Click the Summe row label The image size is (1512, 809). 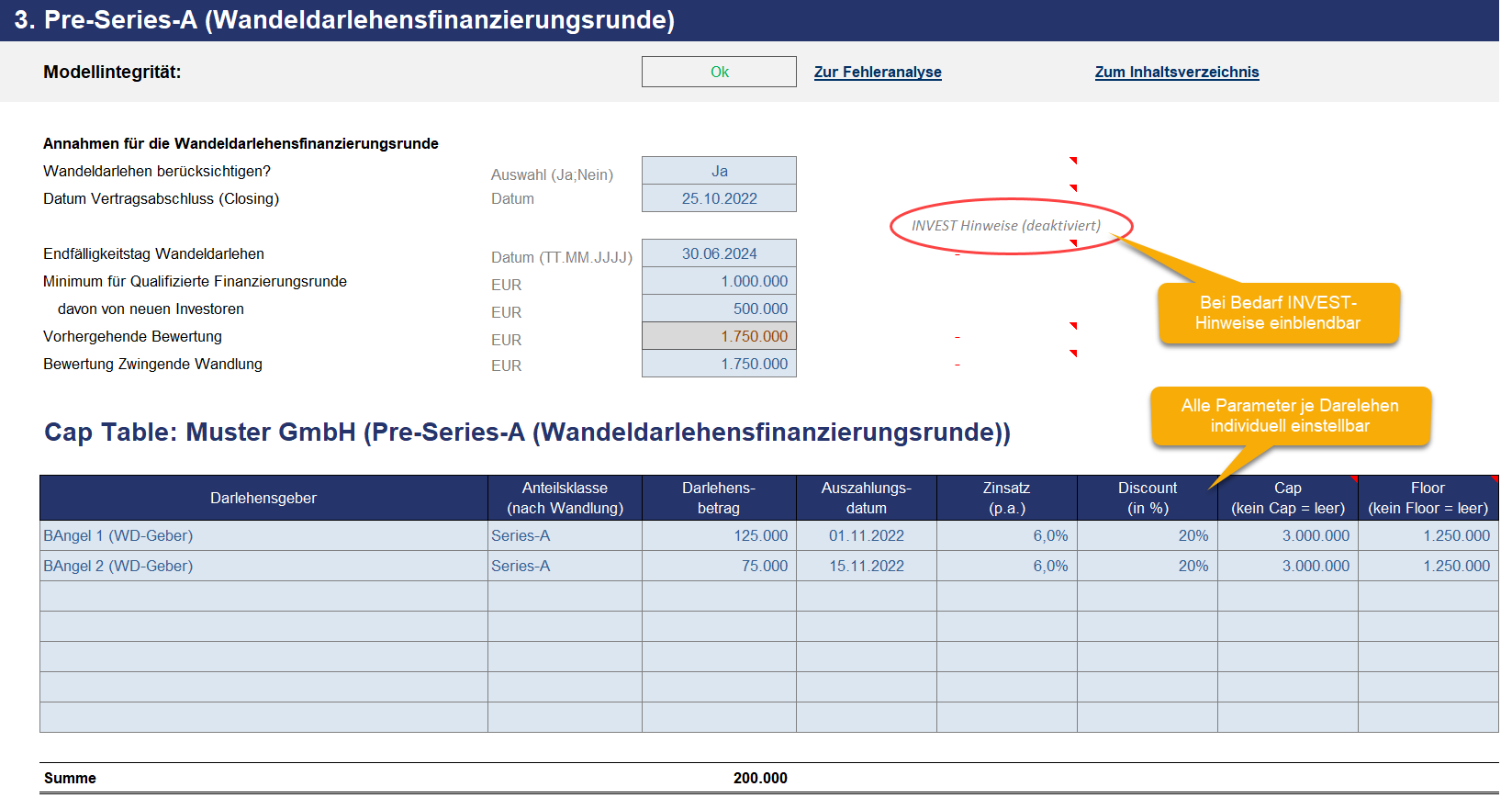[70, 778]
